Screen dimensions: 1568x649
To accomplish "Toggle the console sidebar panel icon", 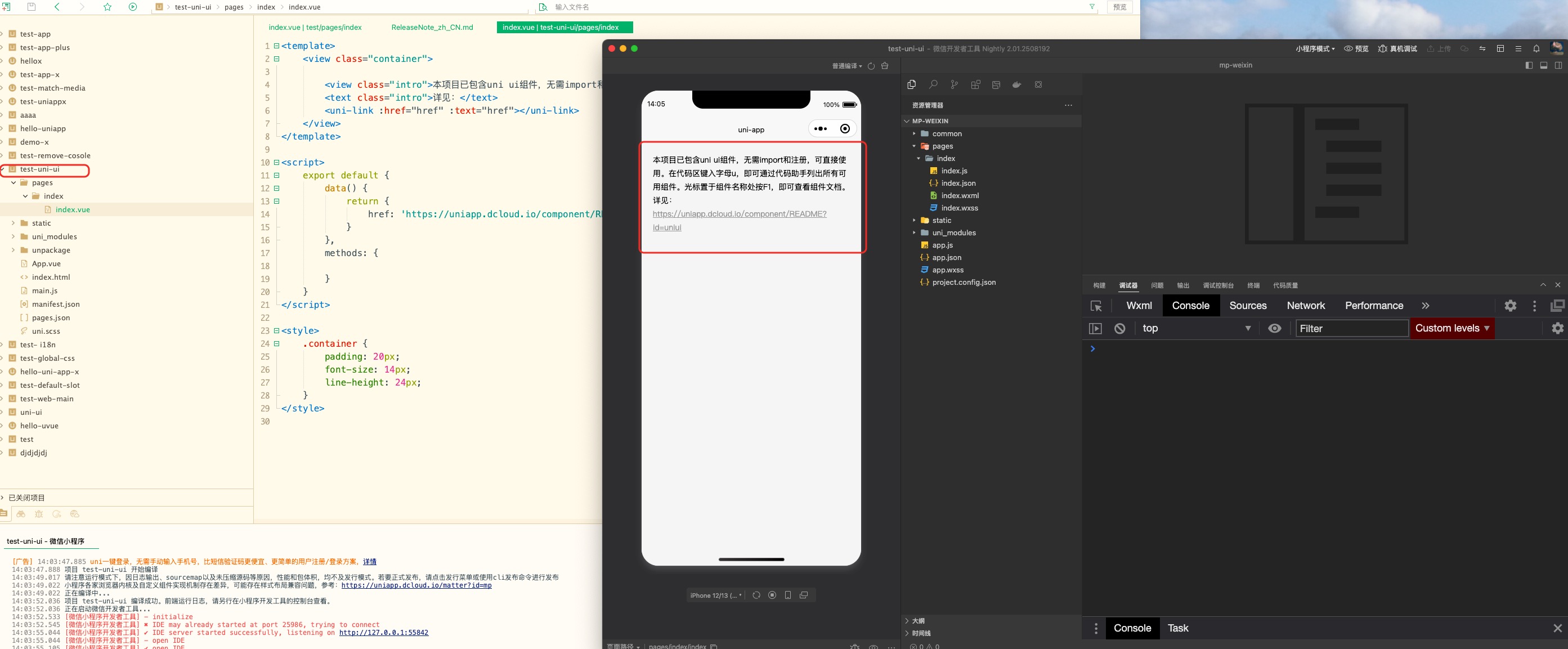I will tap(1095, 329).
